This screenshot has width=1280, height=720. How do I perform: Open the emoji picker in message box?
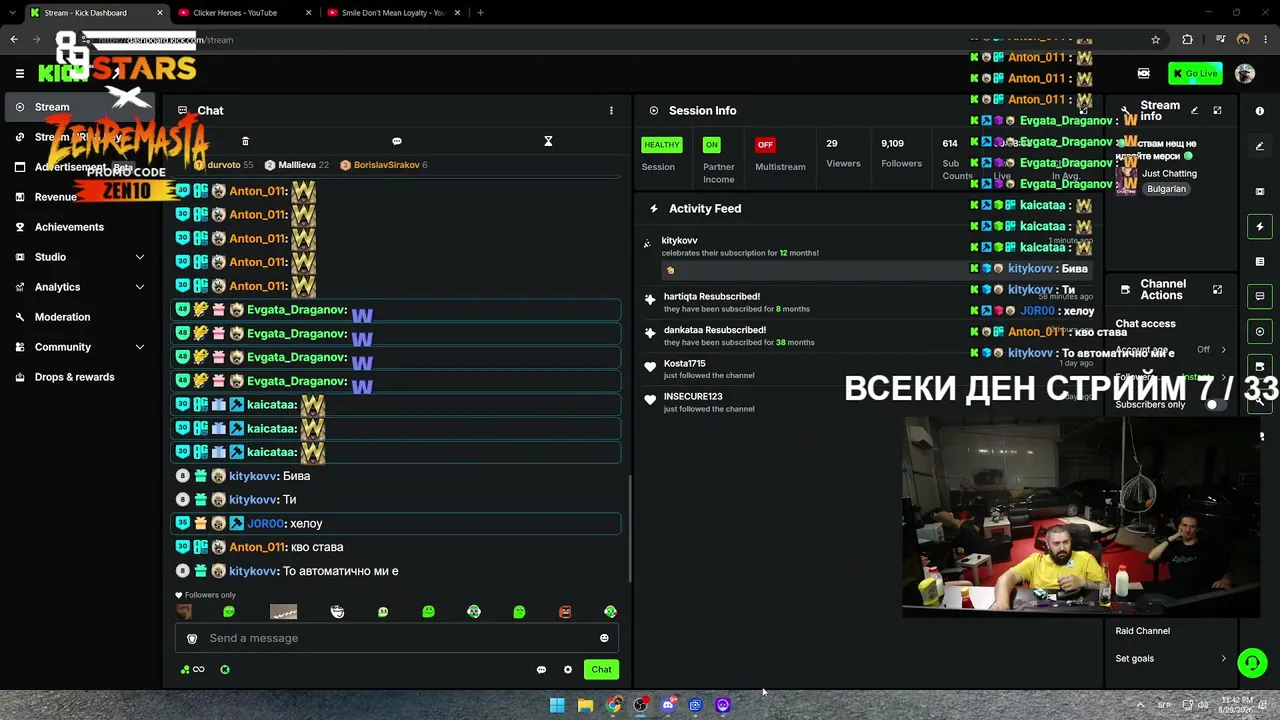pos(604,638)
